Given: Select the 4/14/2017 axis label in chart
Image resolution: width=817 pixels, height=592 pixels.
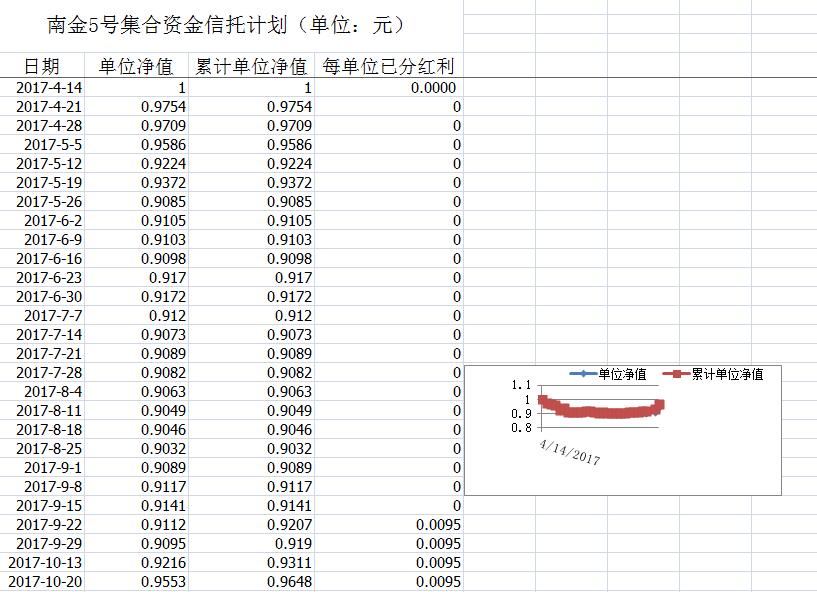Looking at the screenshot, I should (569, 451).
